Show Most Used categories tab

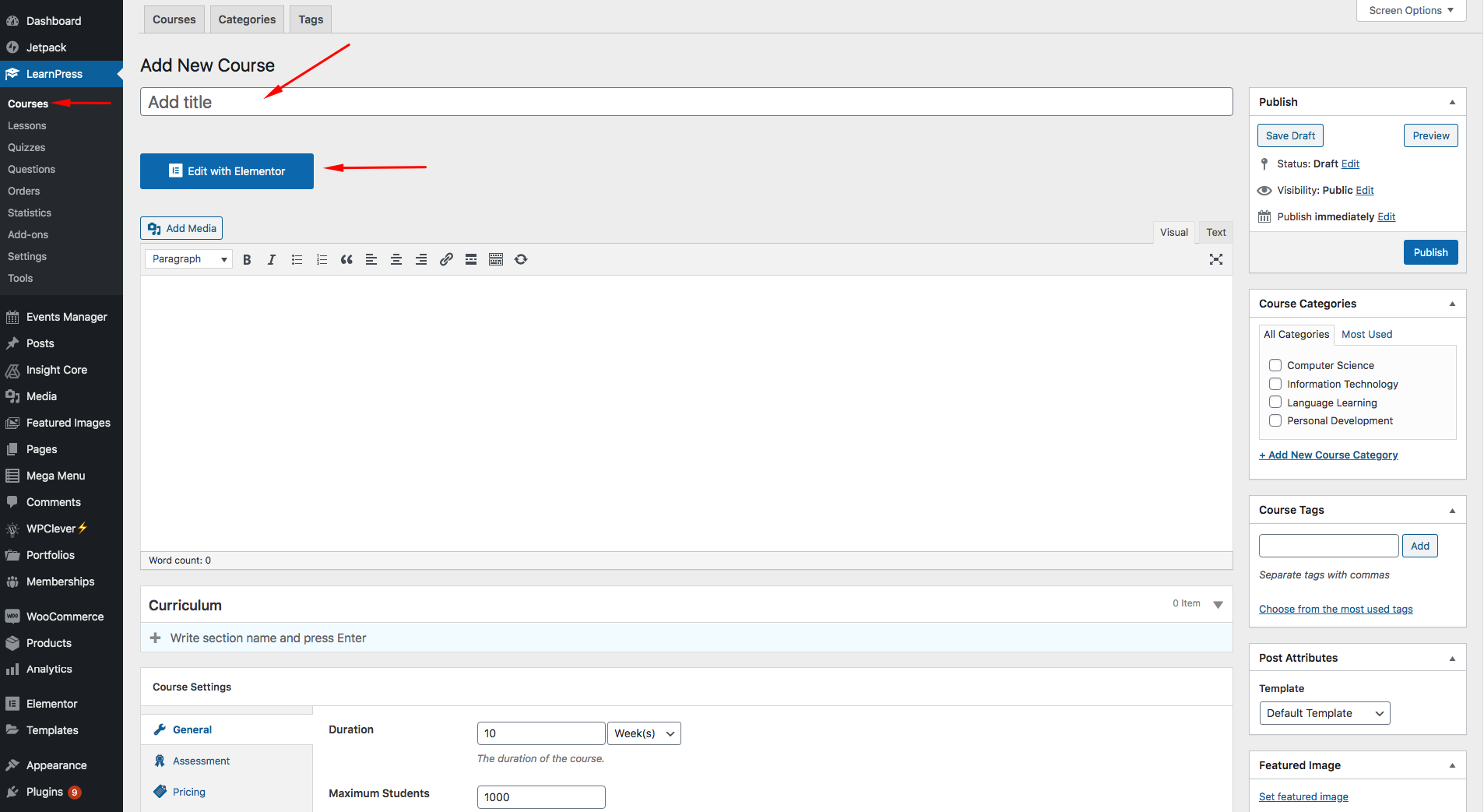1366,334
